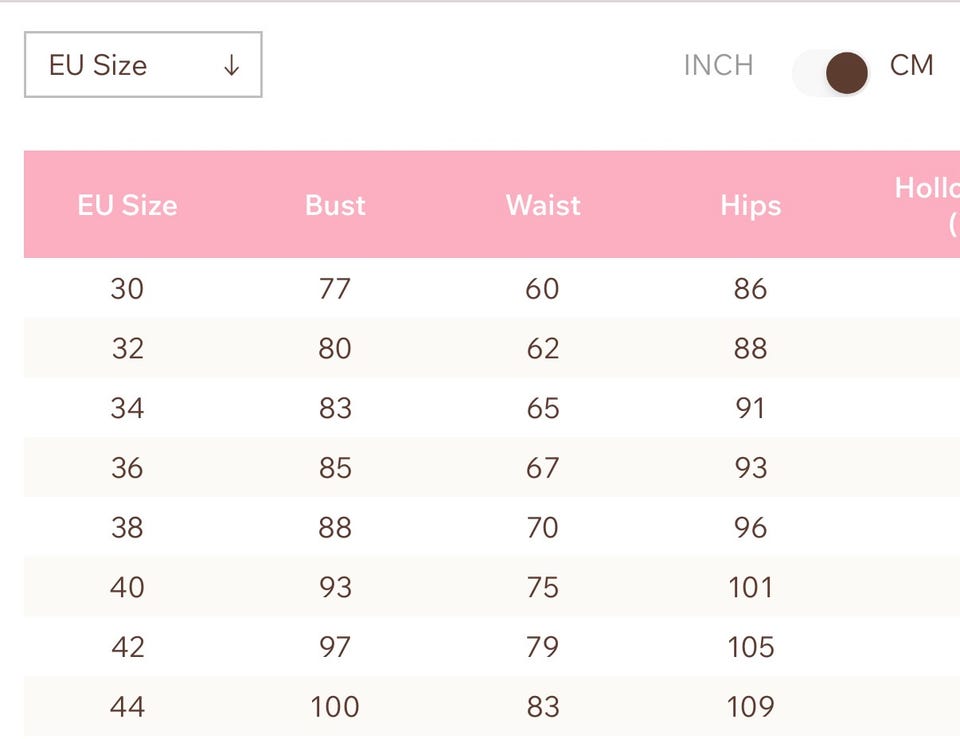Click the hips value 109

751,707
